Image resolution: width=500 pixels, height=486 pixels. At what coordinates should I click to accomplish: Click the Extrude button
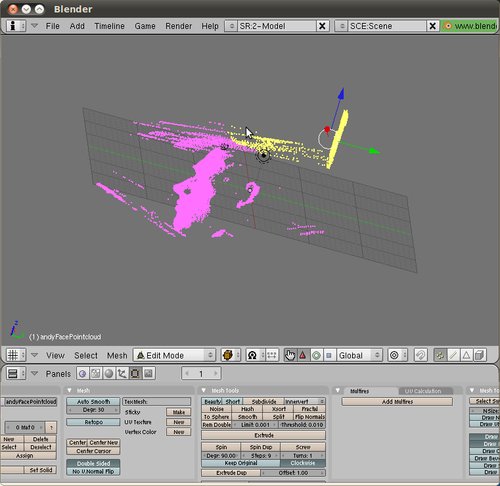pos(264,435)
